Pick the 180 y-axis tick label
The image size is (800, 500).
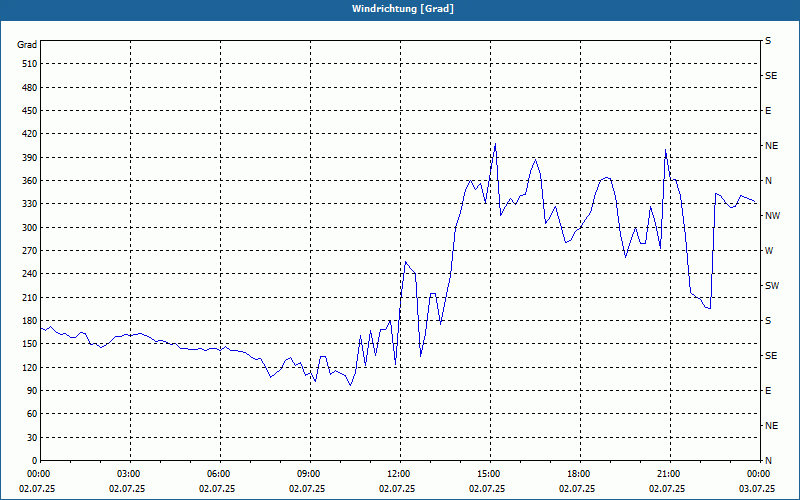coord(30,320)
